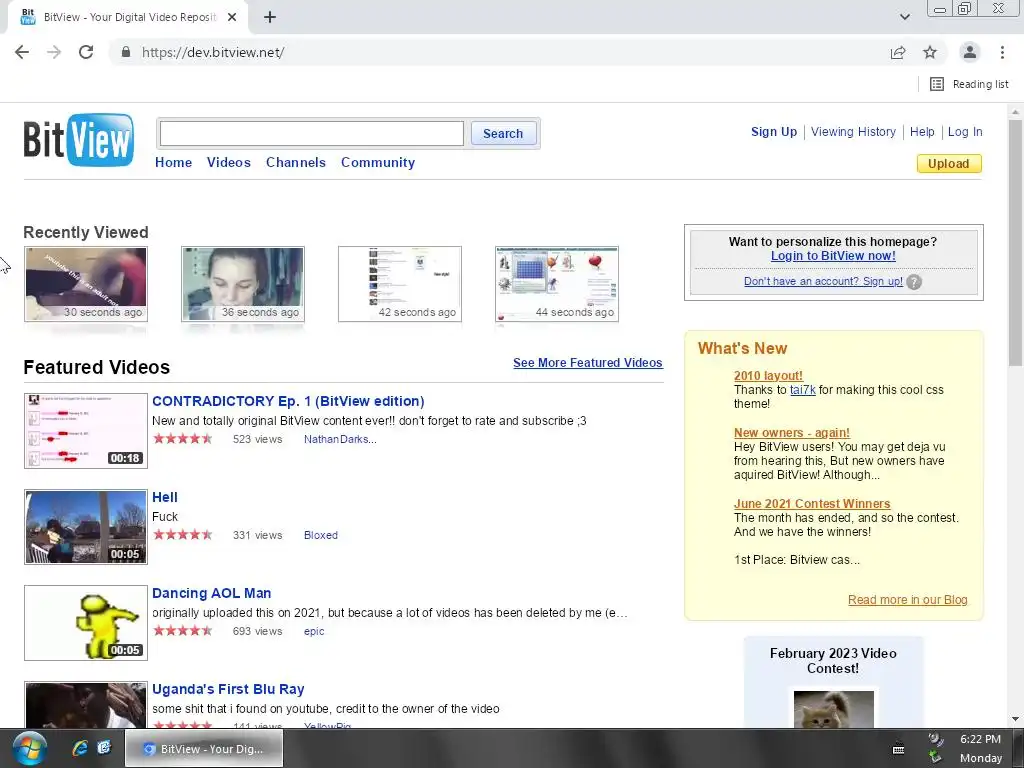Screen dimensions: 1024x768
Task: Open Uganda's First Blu Ray video title
Action: [228, 689]
